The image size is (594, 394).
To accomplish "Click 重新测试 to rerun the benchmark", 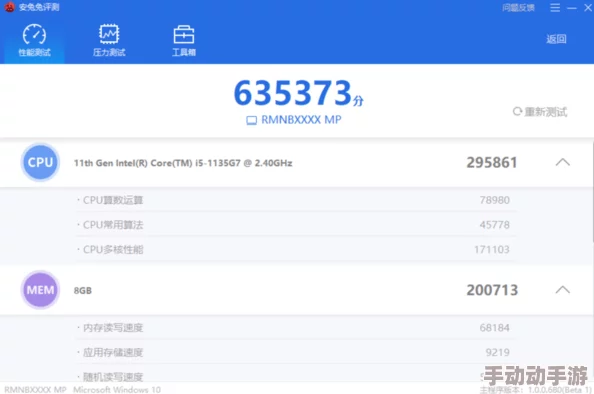I will coord(540,112).
